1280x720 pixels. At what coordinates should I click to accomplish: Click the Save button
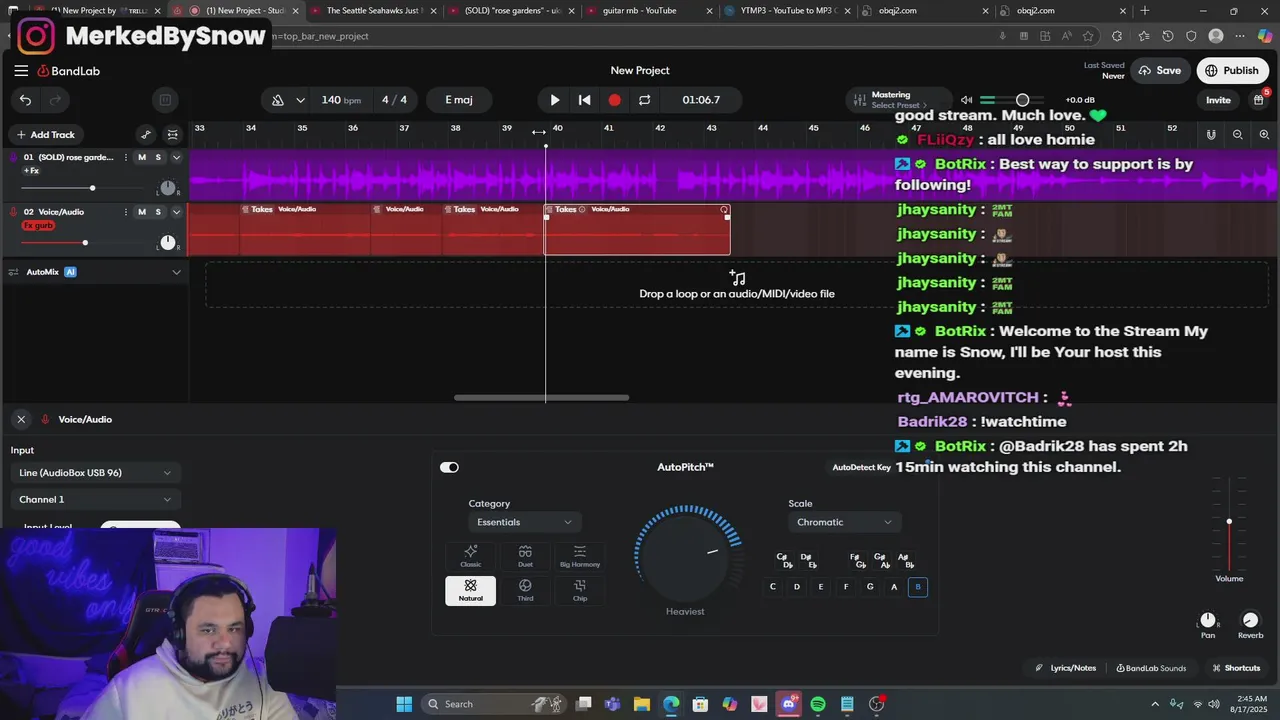click(1160, 71)
